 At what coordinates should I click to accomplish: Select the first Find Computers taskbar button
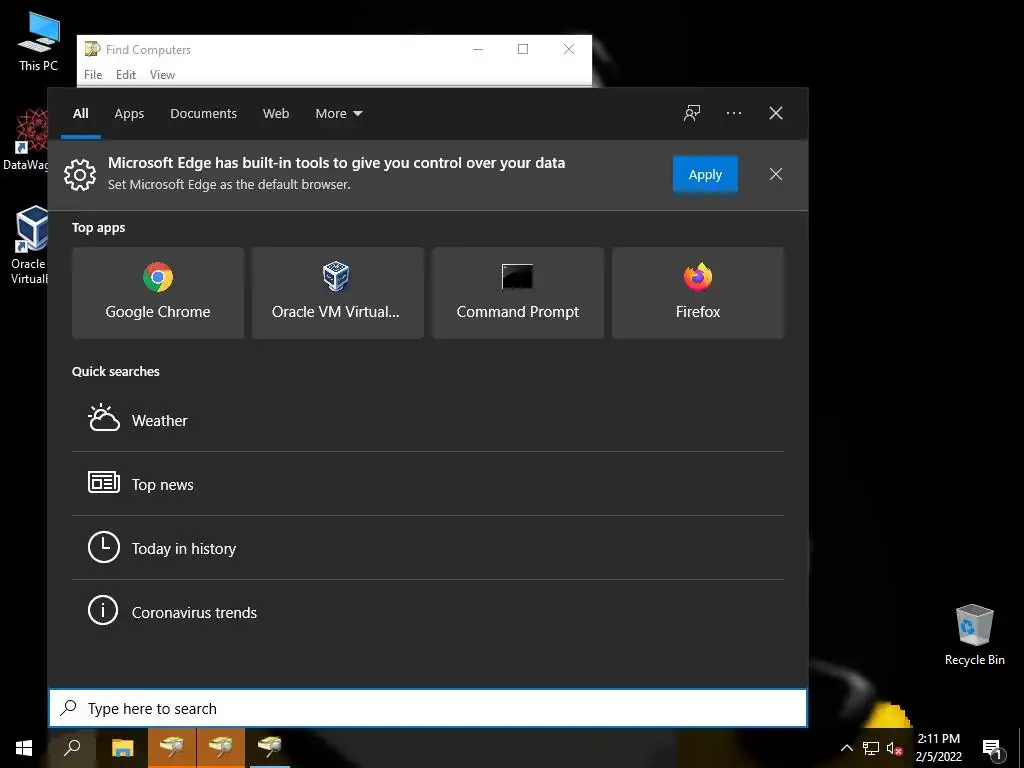click(x=172, y=748)
